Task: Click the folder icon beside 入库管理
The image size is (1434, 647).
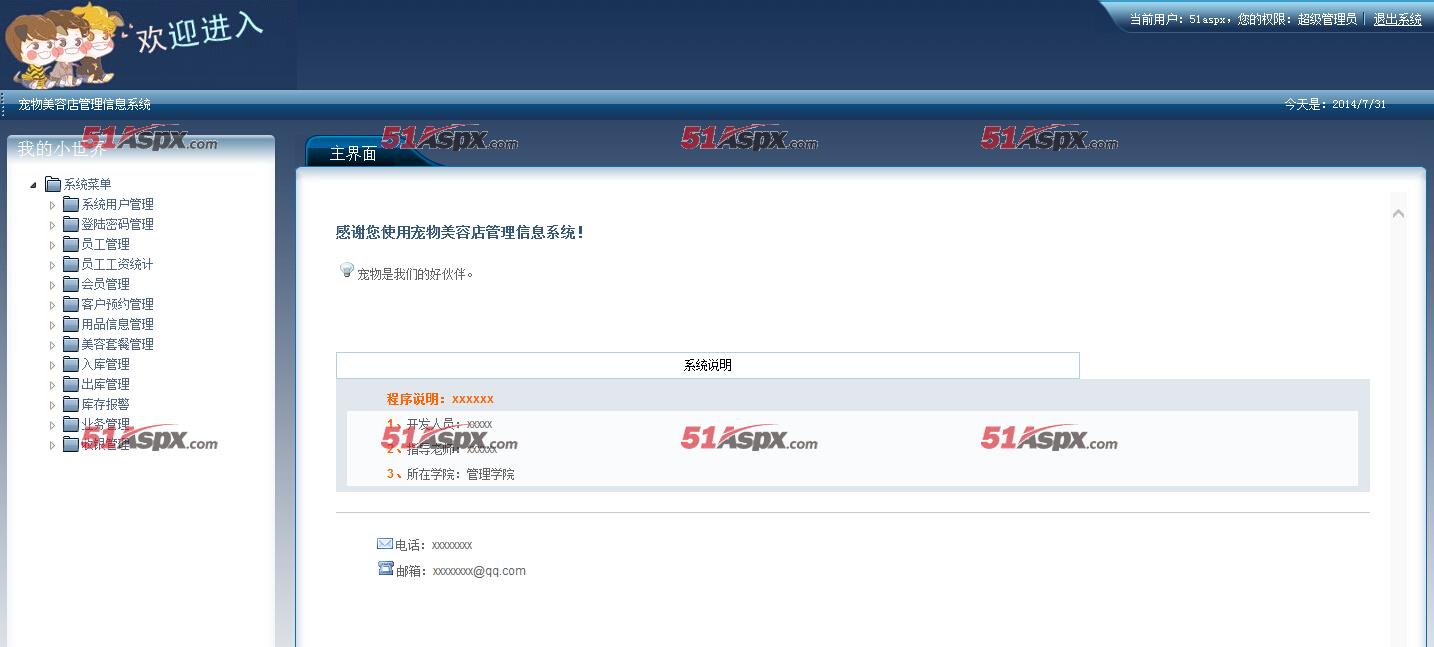Action: click(71, 364)
